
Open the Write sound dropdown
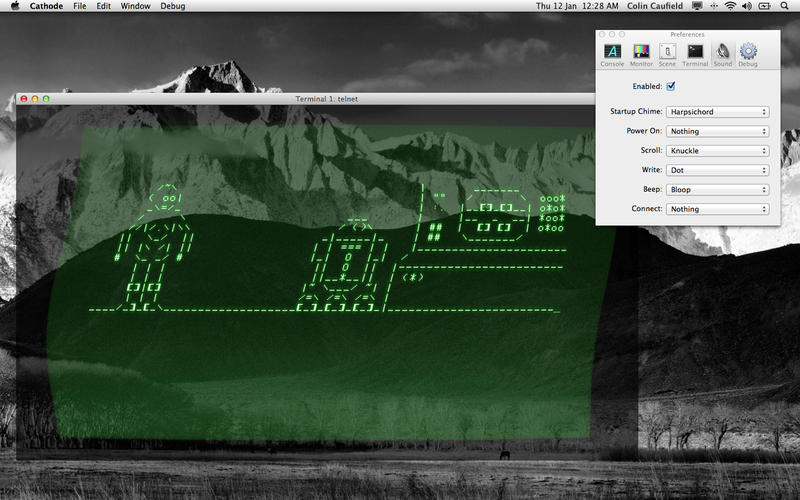tap(717, 170)
